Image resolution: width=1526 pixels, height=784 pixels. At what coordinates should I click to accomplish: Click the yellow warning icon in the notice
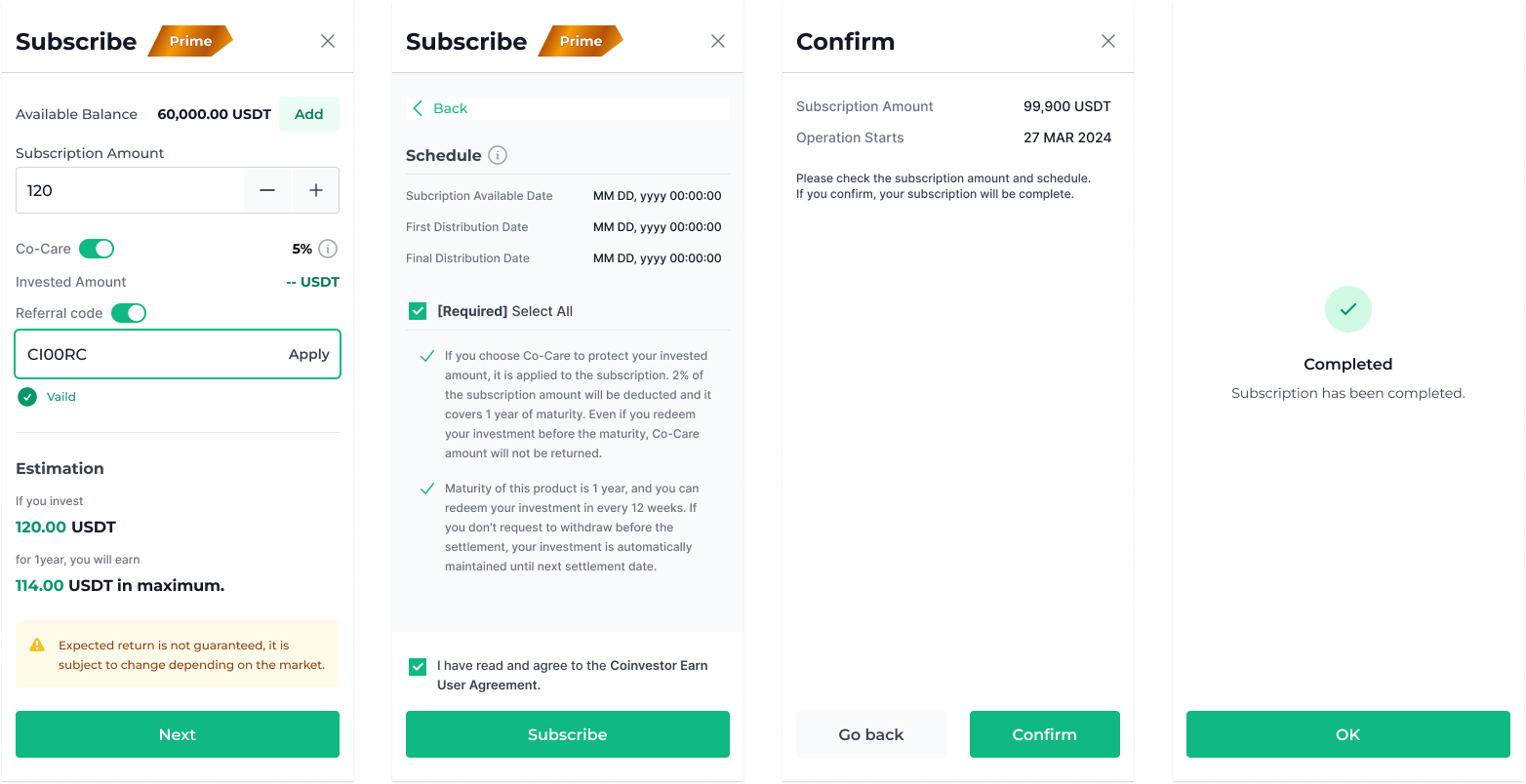tap(37, 645)
